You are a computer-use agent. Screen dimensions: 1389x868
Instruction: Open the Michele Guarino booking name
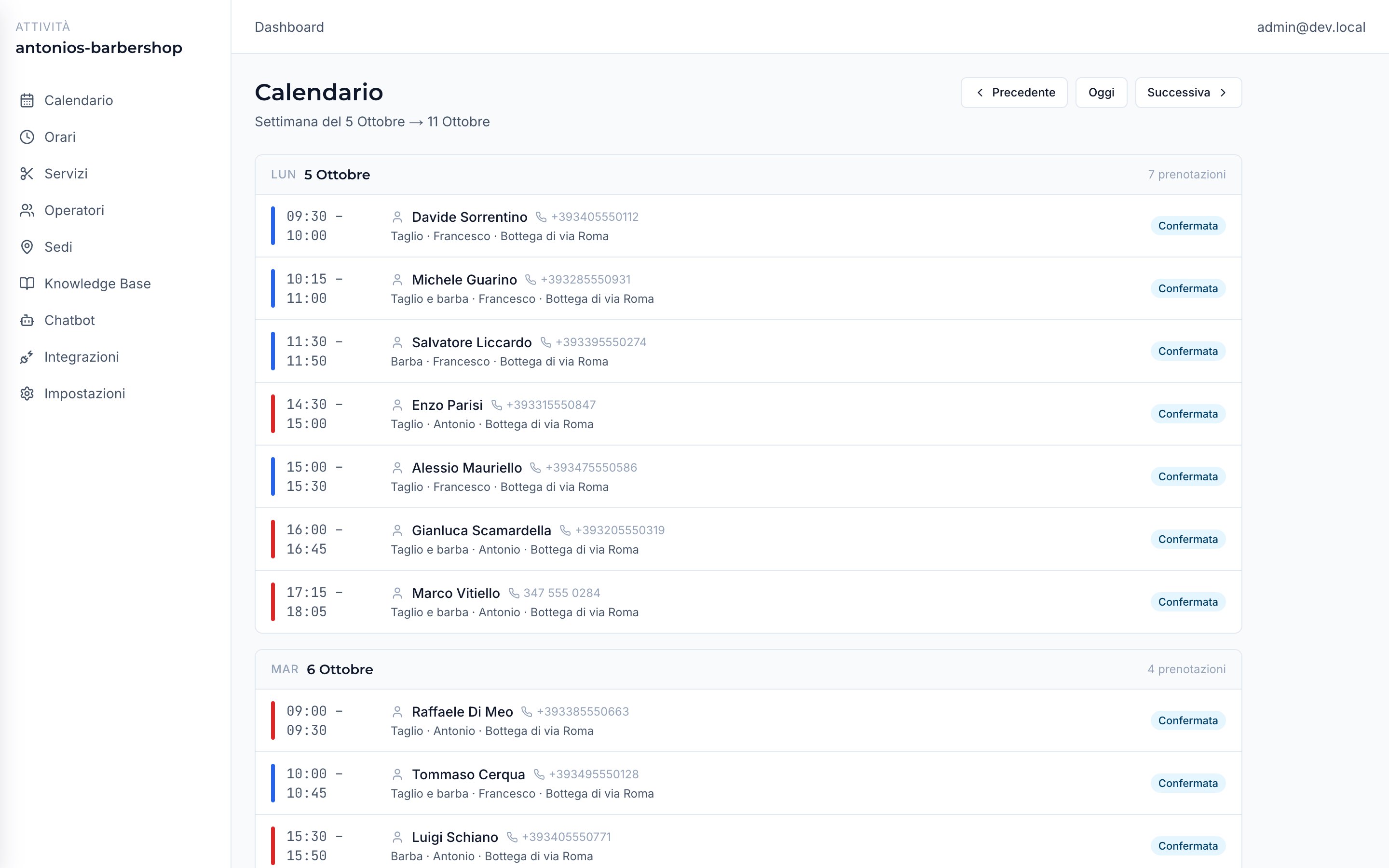[x=464, y=280]
